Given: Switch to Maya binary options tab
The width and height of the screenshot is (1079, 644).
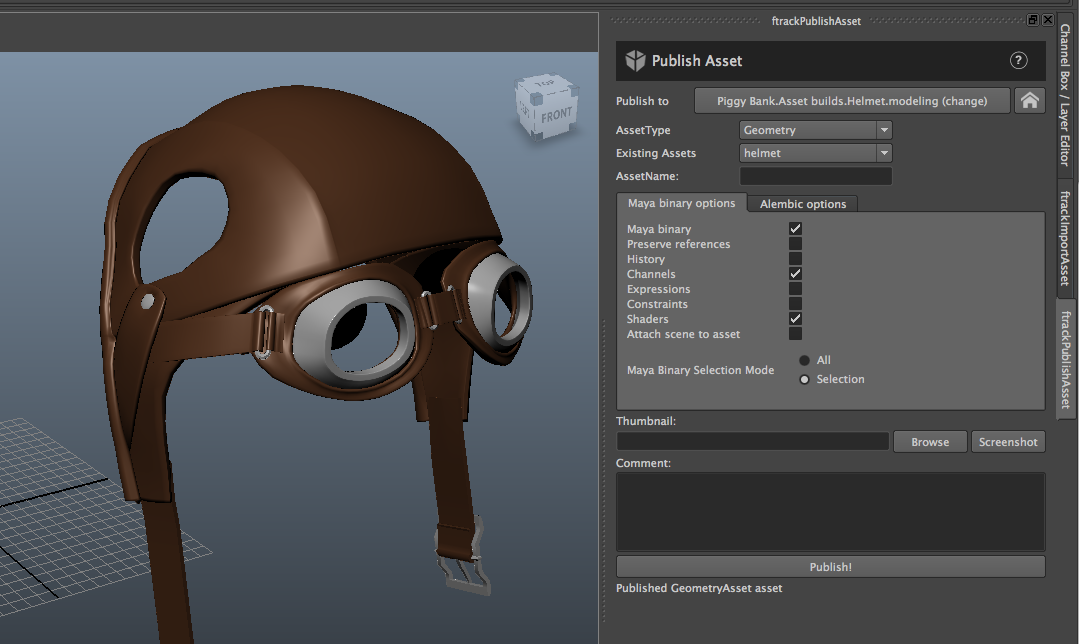Looking at the screenshot, I should (681, 203).
